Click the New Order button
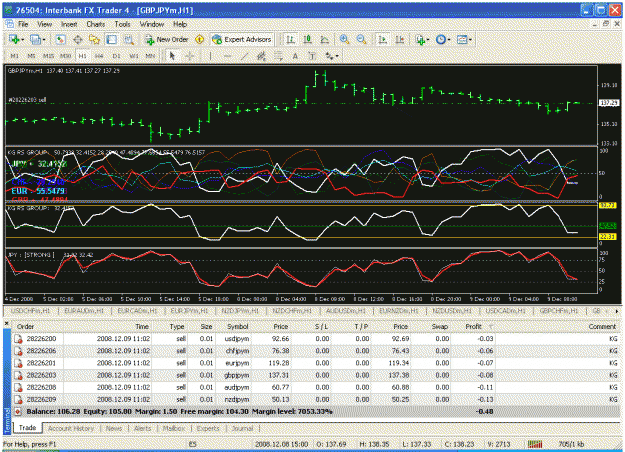This screenshot has width=625, height=452. click(x=167, y=39)
